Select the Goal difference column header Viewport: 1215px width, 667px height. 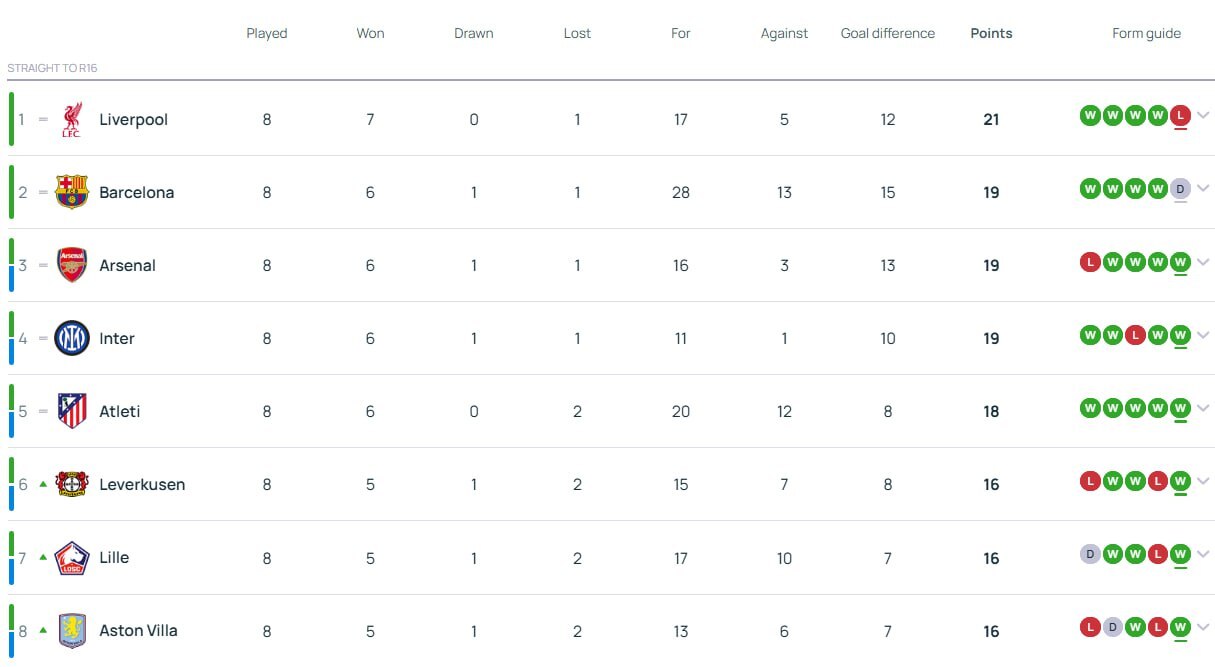coord(887,33)
